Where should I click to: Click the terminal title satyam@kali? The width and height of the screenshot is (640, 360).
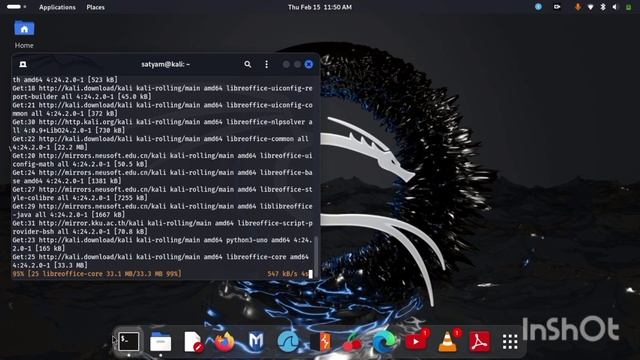pos(165,64)
